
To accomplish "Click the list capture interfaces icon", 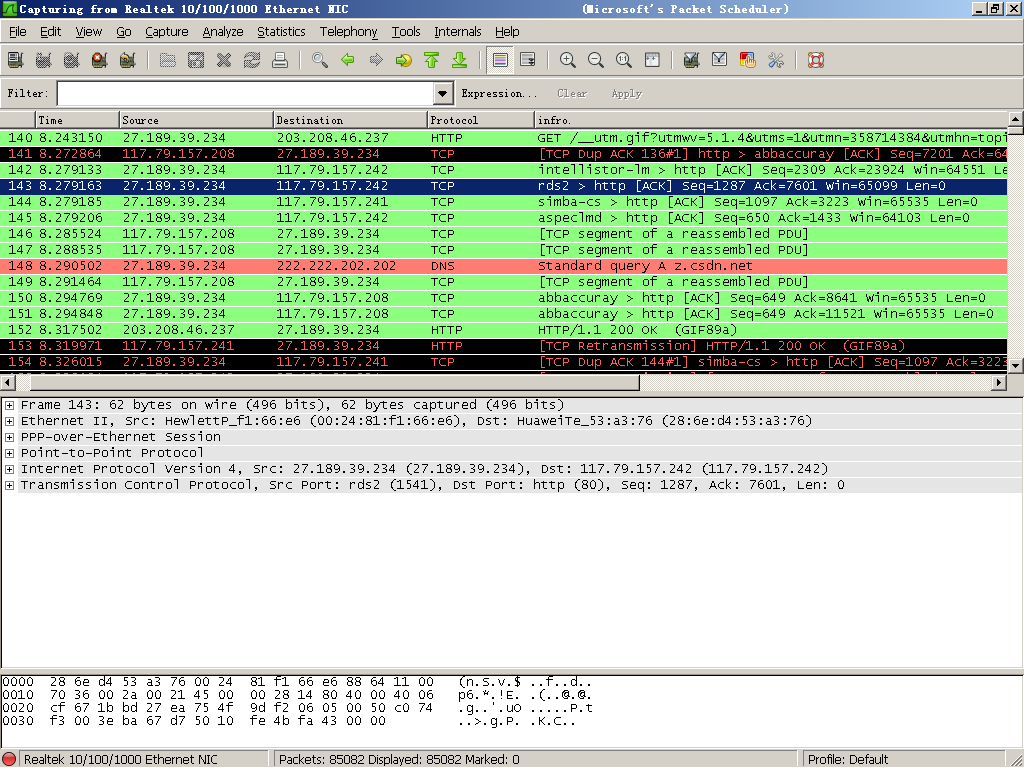I will [16, 61].
